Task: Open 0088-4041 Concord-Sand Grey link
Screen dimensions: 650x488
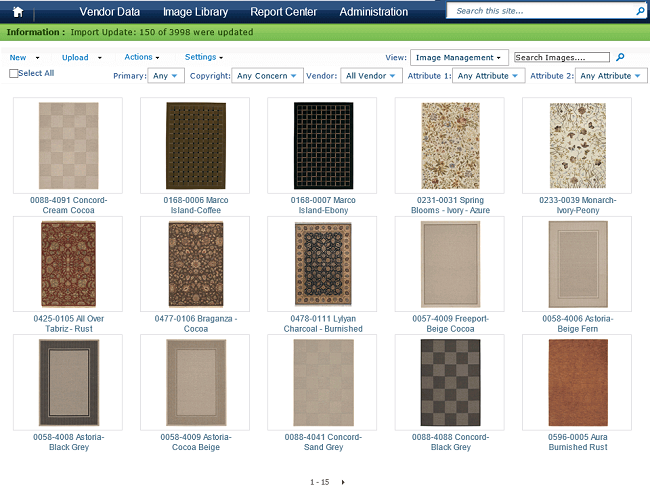Action: [323, 442]
